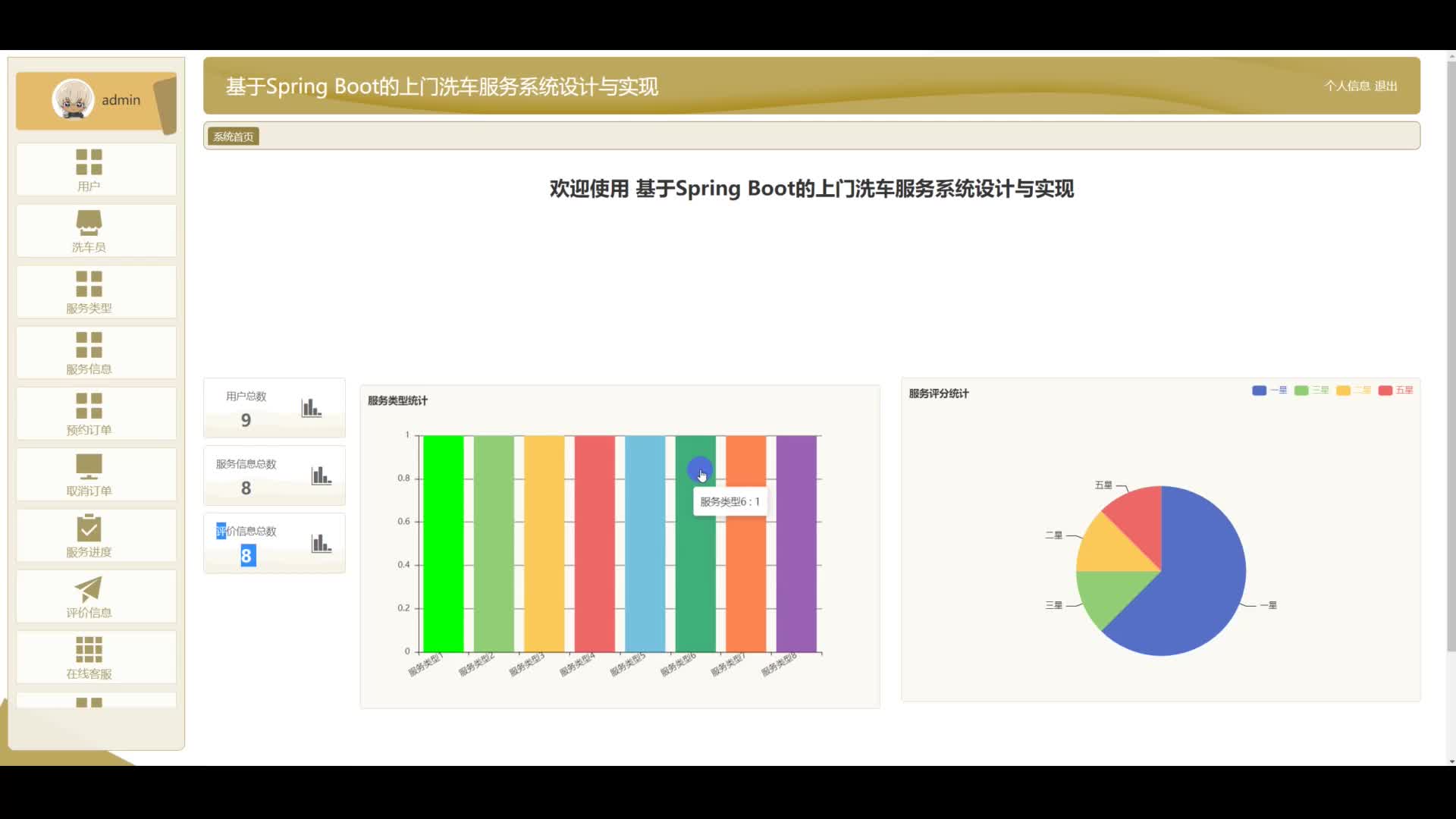Open the 服务进度 clipboard icon
This screenshot has height=819, width=1456.
[89, 527]
